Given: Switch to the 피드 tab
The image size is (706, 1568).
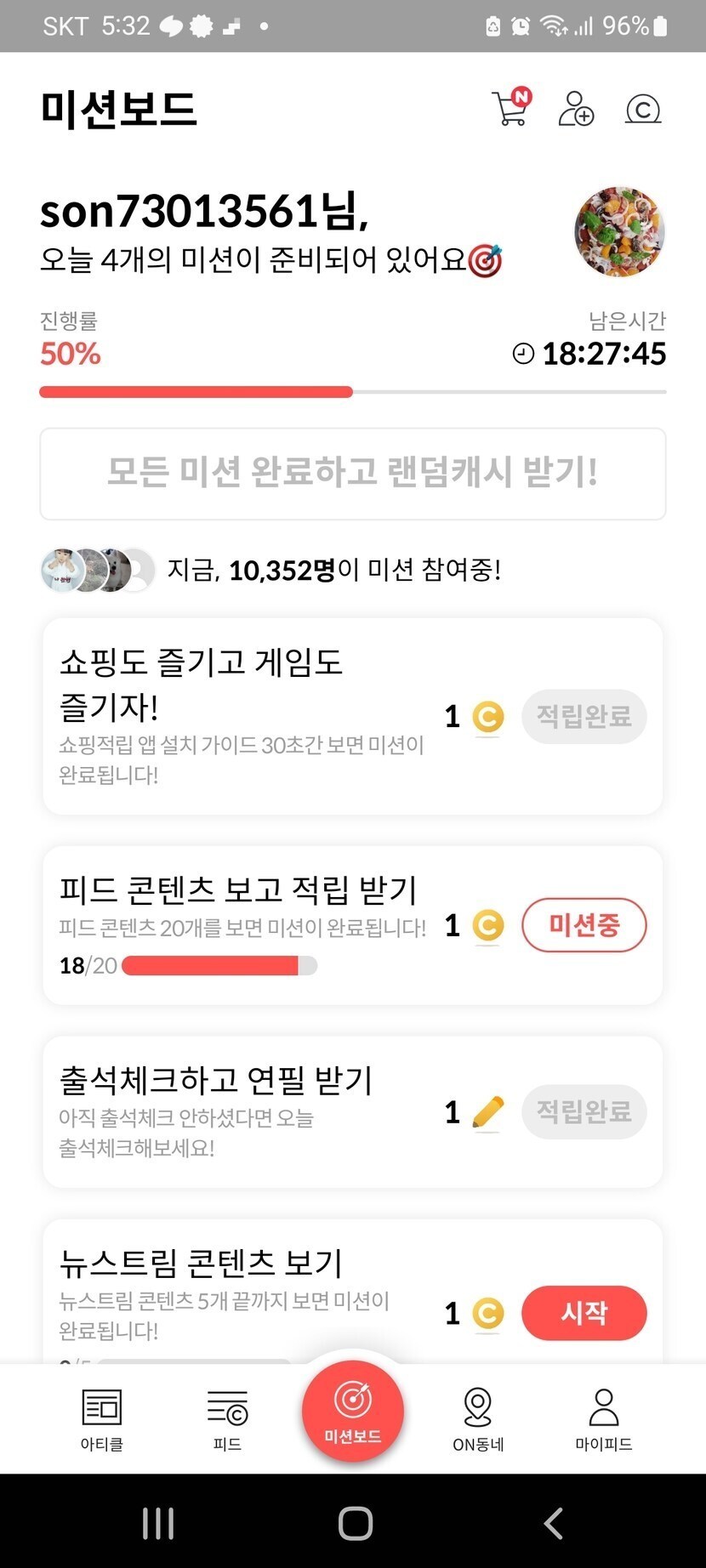Looking at the screenshot, I should [x=227, y=1419].
